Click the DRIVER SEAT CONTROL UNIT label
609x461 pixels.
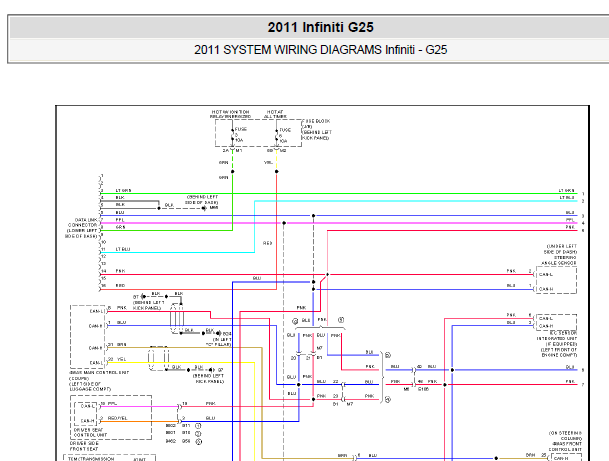(x=90, y=432)
